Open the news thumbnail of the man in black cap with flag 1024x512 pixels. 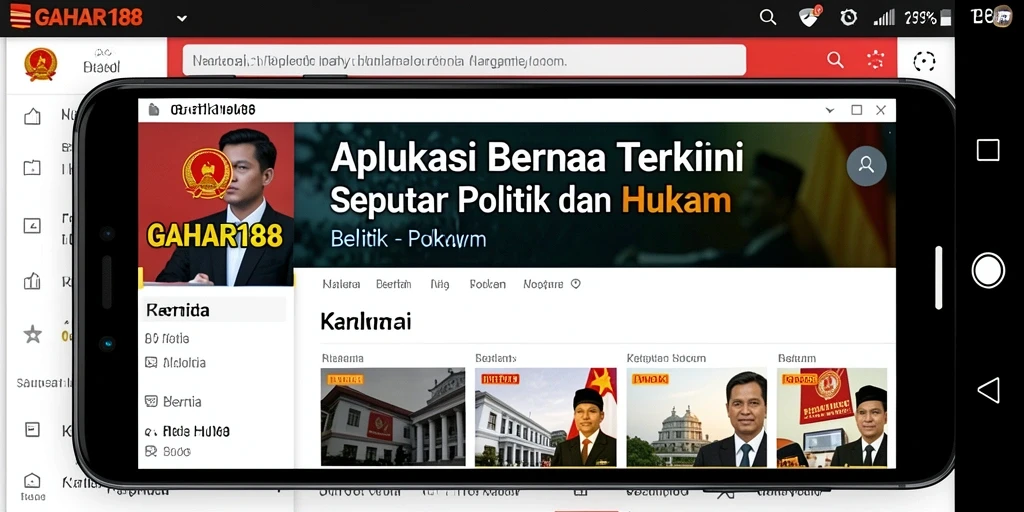[x=545, y=417]
